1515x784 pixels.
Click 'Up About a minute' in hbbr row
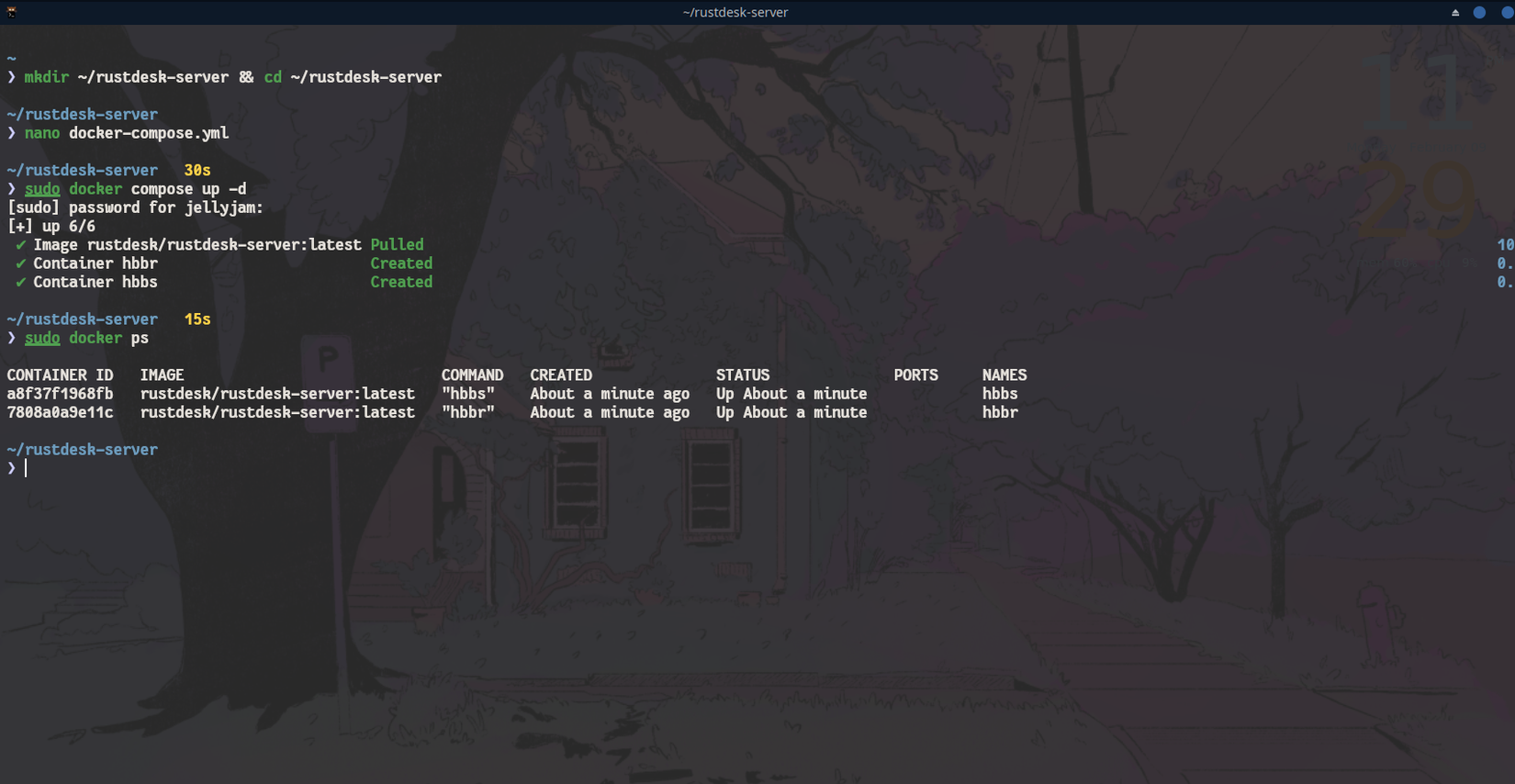(x=791, y=412)
